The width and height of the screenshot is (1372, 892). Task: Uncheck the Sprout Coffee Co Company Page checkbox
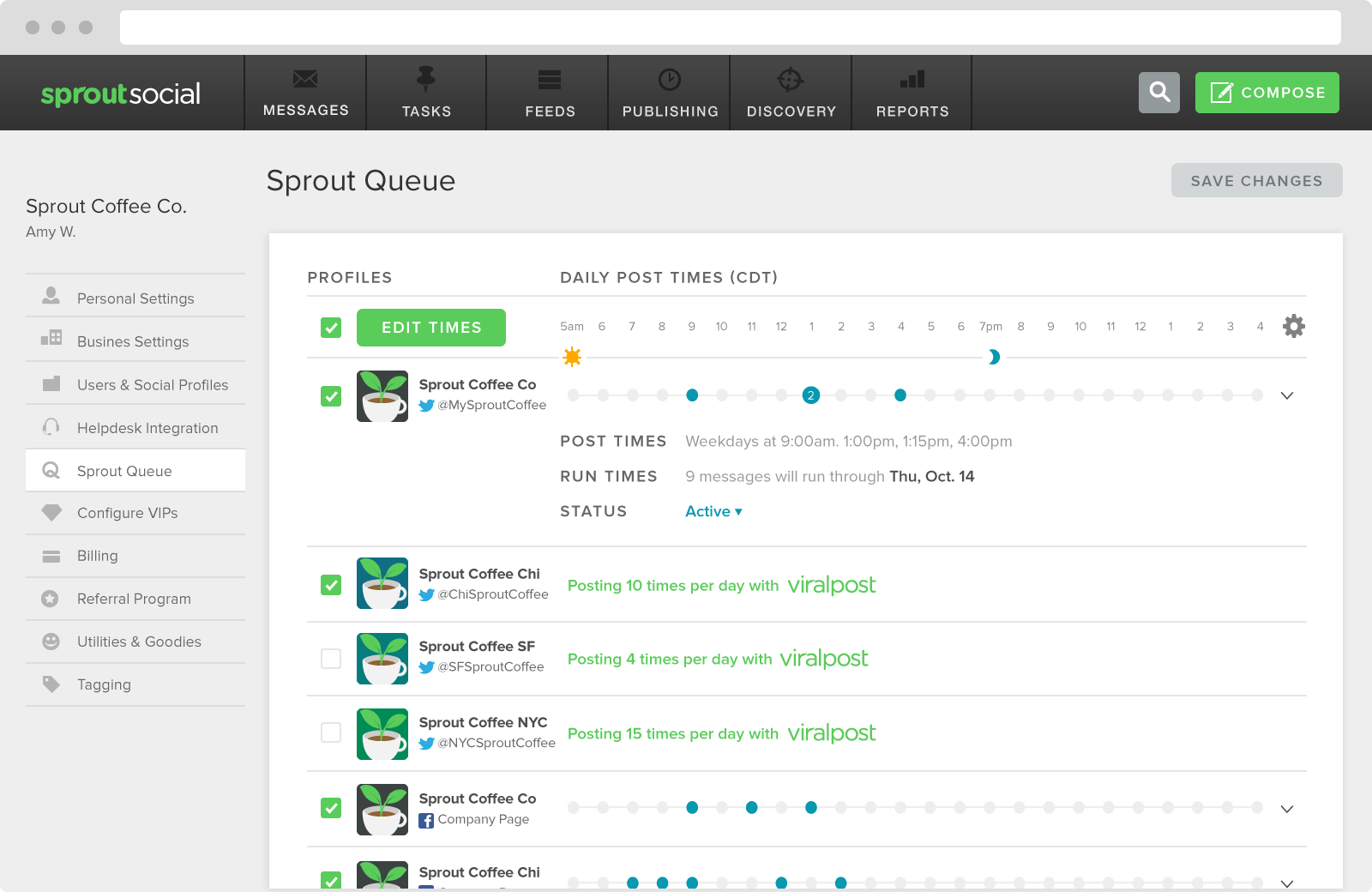point(331,808)
